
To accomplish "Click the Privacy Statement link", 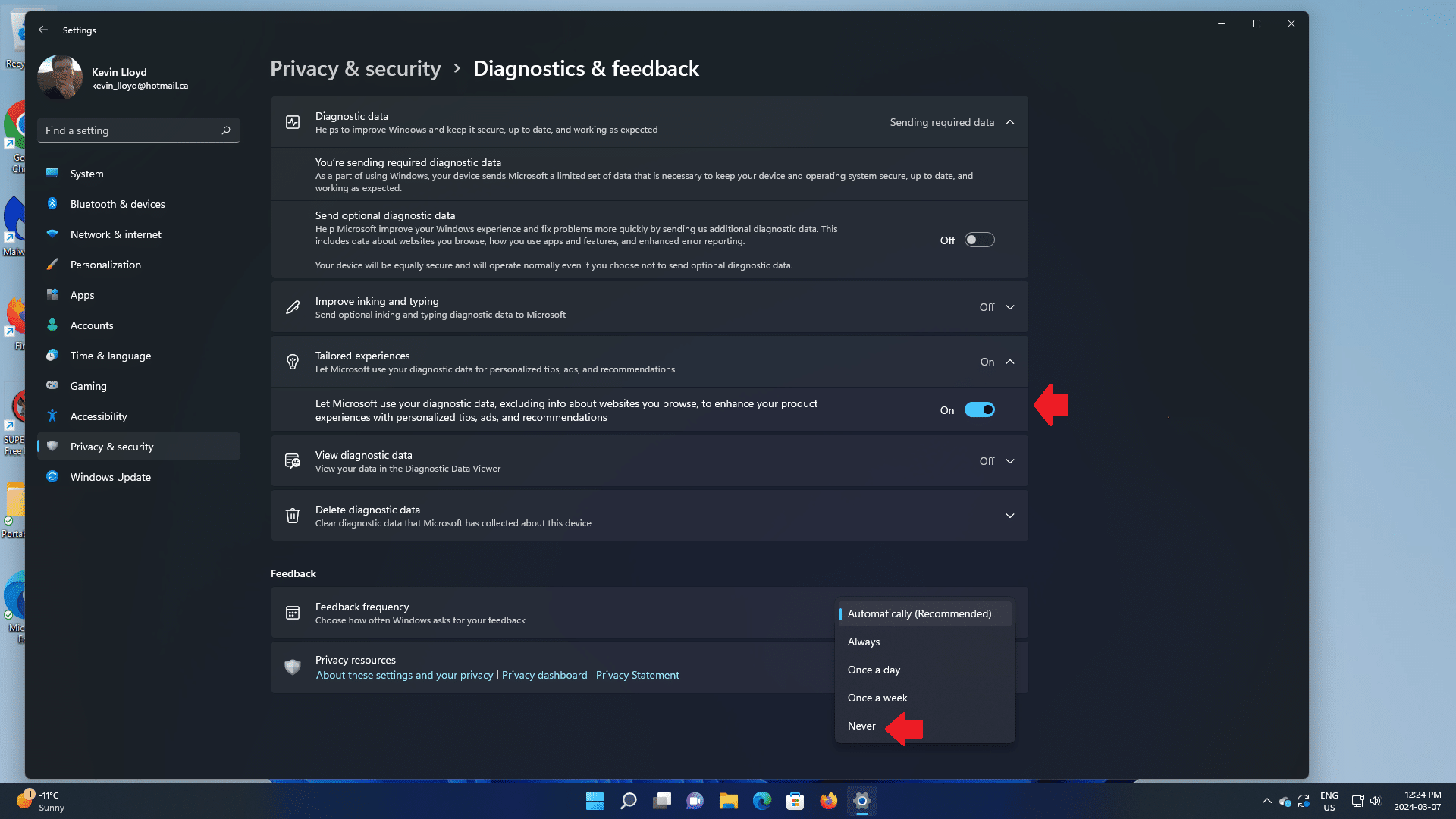I will click(637, 675).
